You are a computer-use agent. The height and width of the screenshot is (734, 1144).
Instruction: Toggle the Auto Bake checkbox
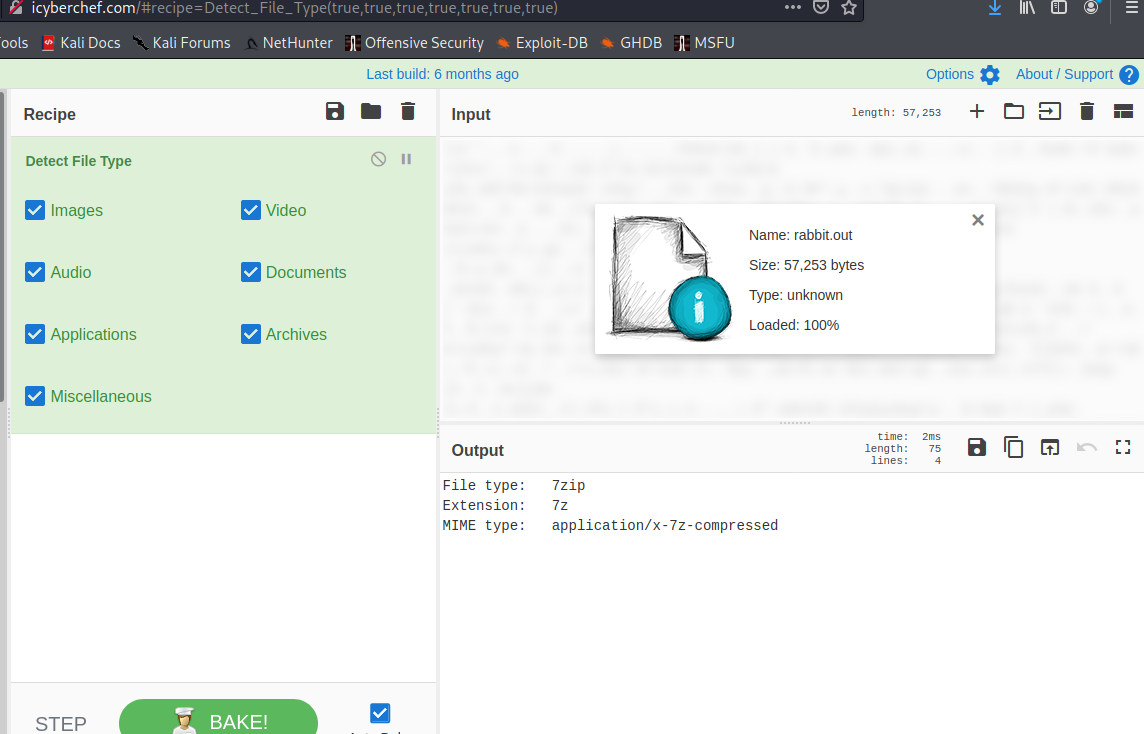pyautogui.click(x=380, y=713)
